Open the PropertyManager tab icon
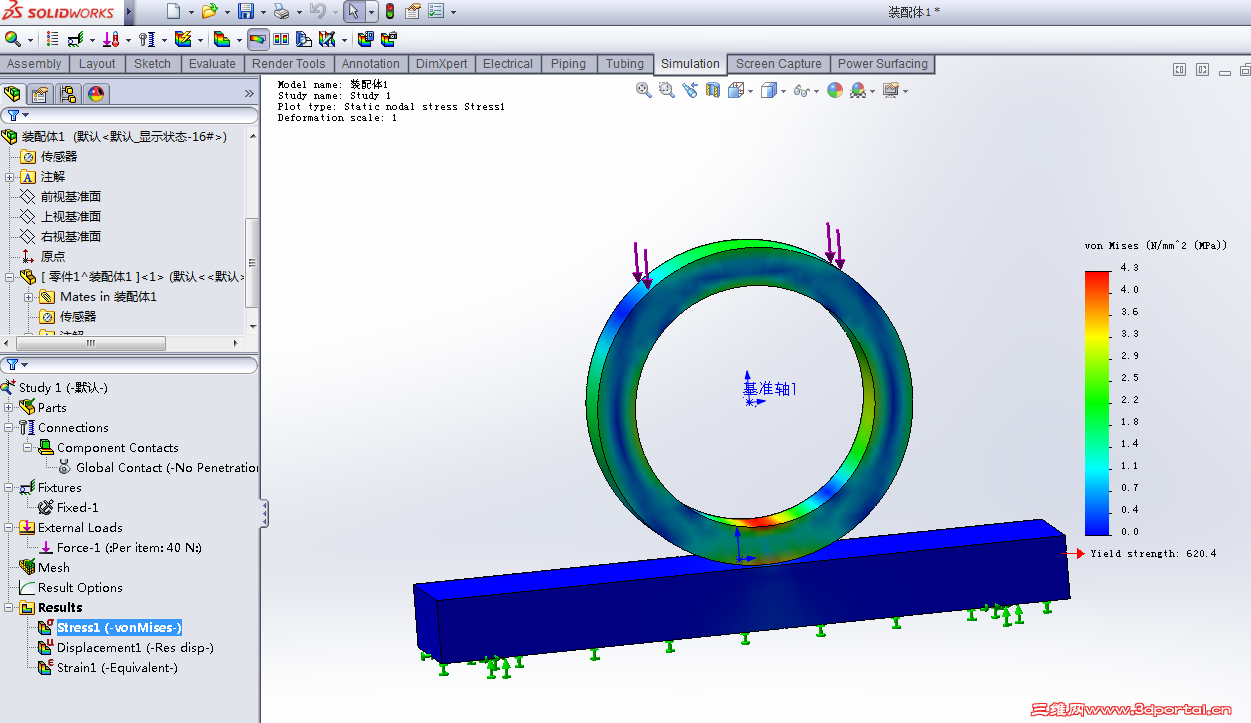This screenshot has width=1251, height=723. coord(40,94)
